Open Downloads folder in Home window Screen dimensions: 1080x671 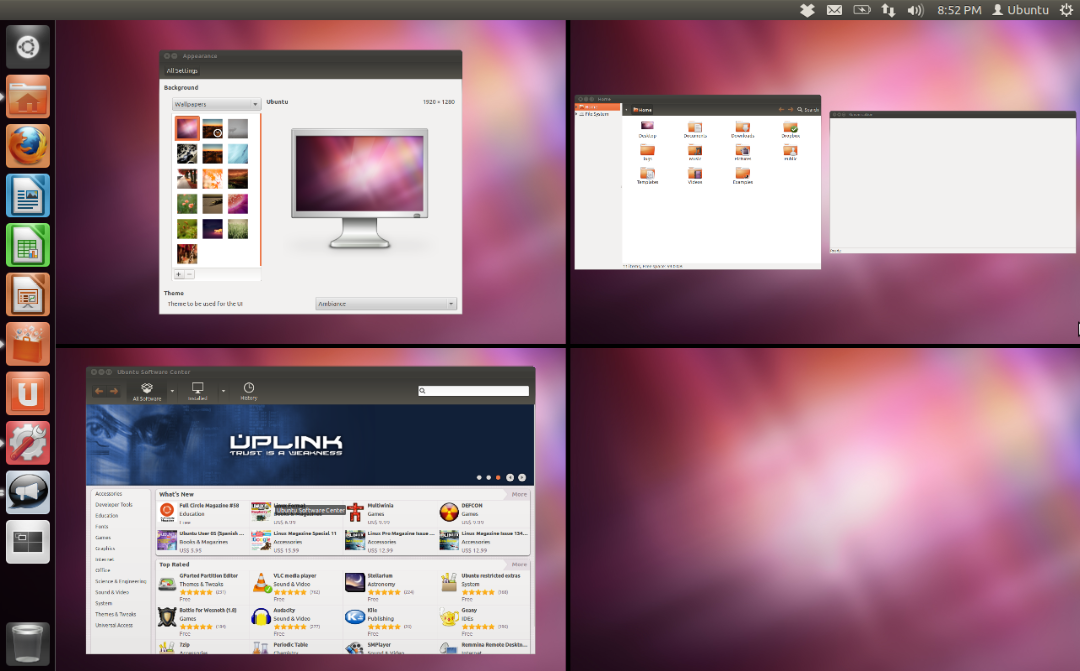742,129
